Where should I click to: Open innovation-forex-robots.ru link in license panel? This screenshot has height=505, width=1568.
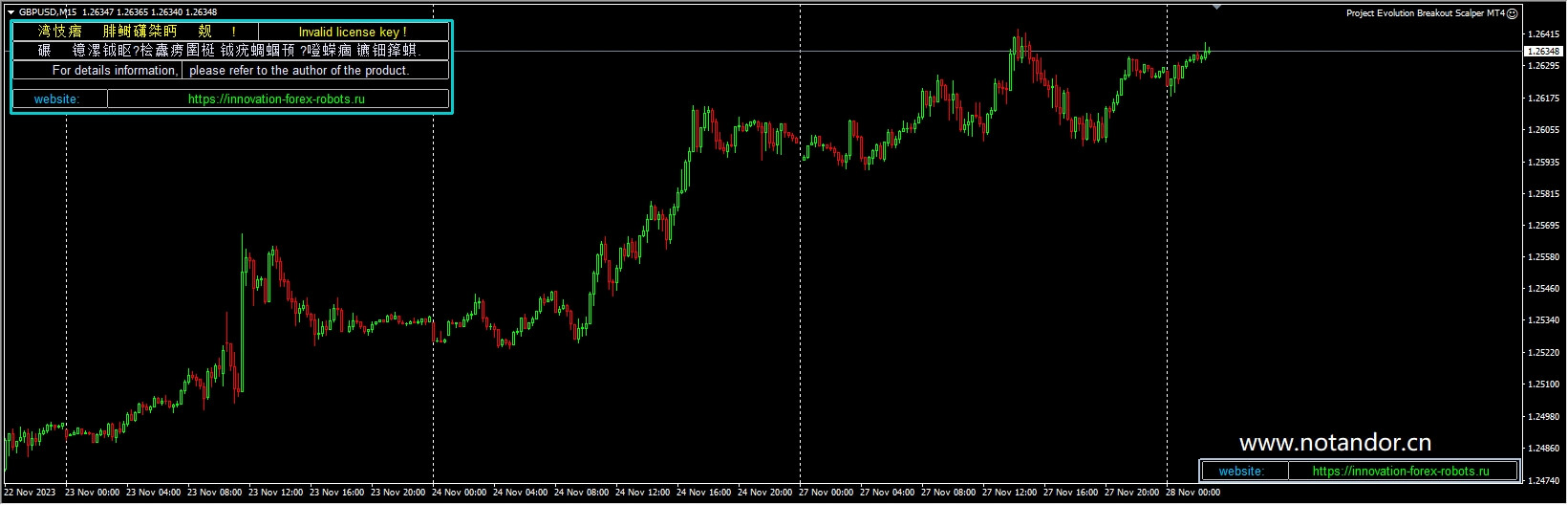[276, 99]
